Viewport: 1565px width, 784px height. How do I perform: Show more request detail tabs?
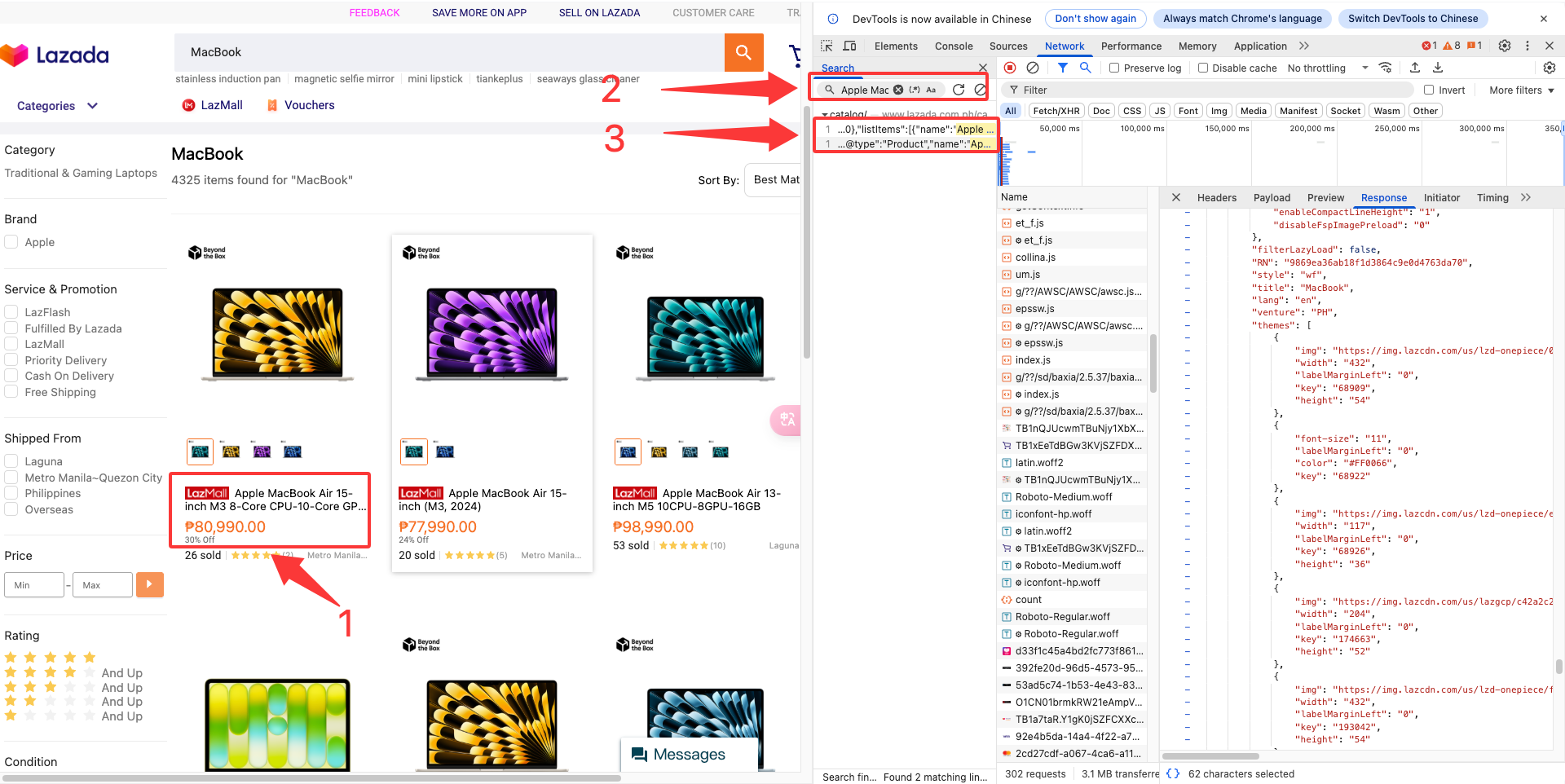pyautogui.click(x=1526, y=197)
